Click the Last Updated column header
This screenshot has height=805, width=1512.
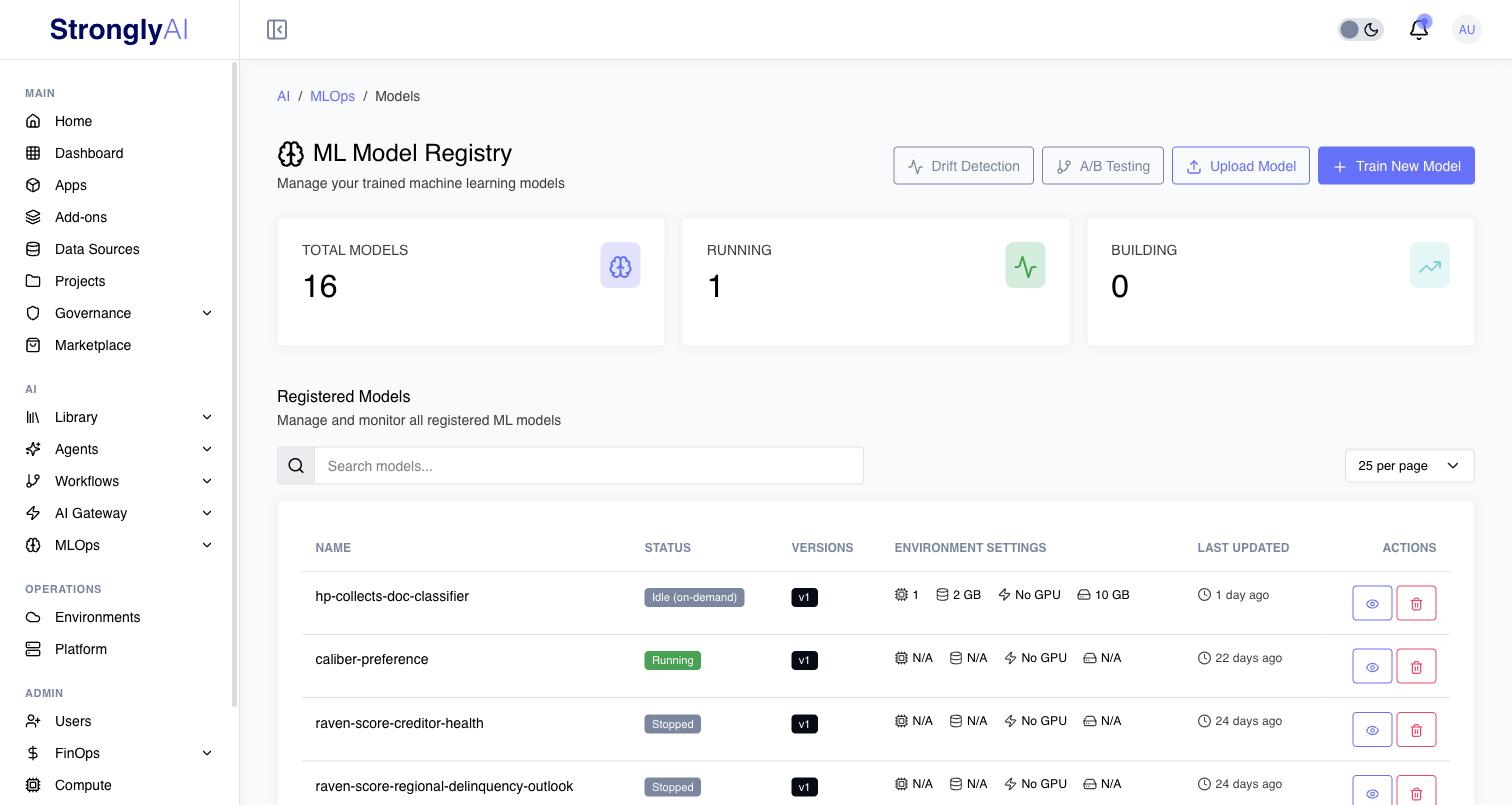[1243, 548]
